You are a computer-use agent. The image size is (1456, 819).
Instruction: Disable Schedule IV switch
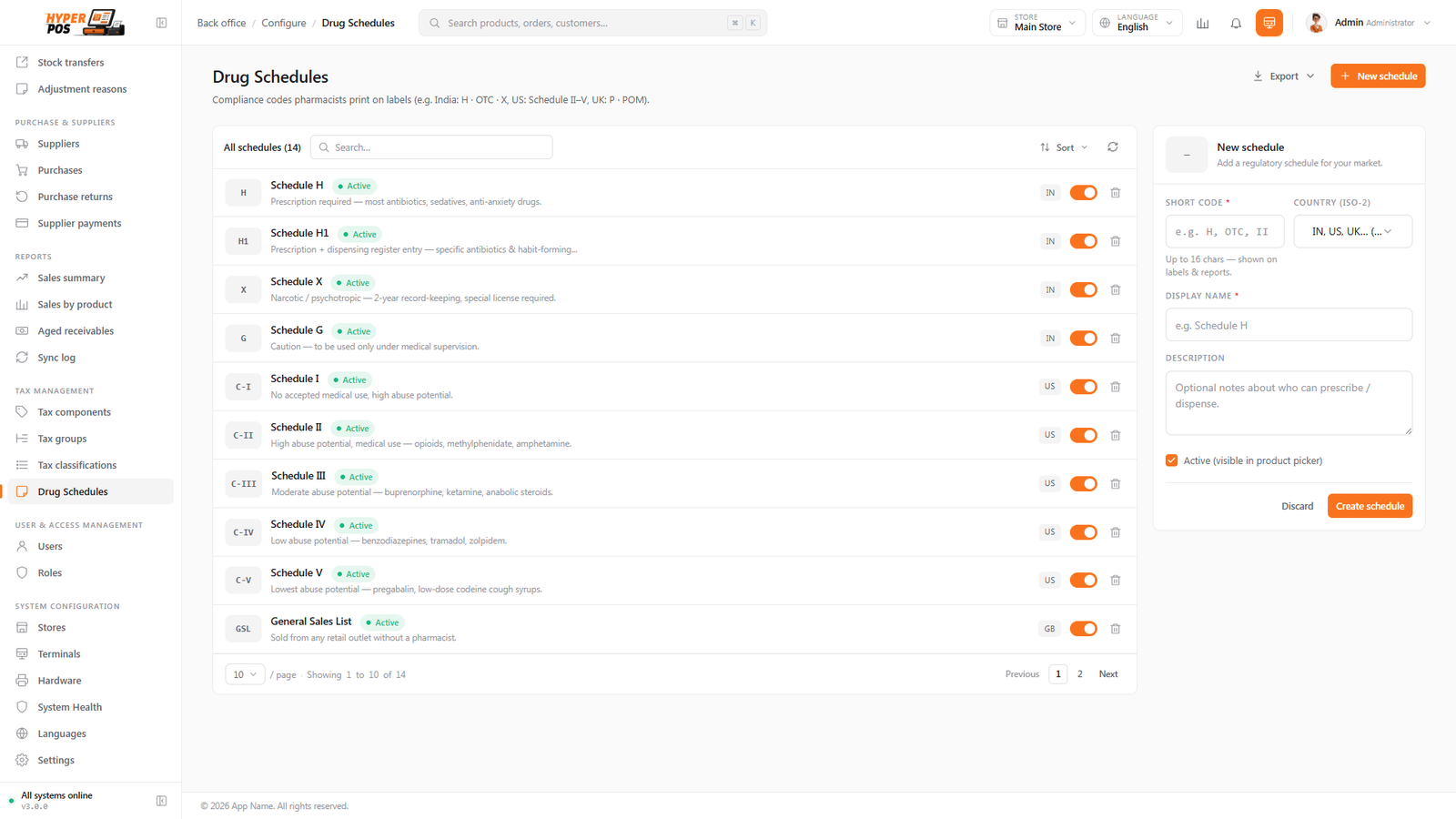1083,532
